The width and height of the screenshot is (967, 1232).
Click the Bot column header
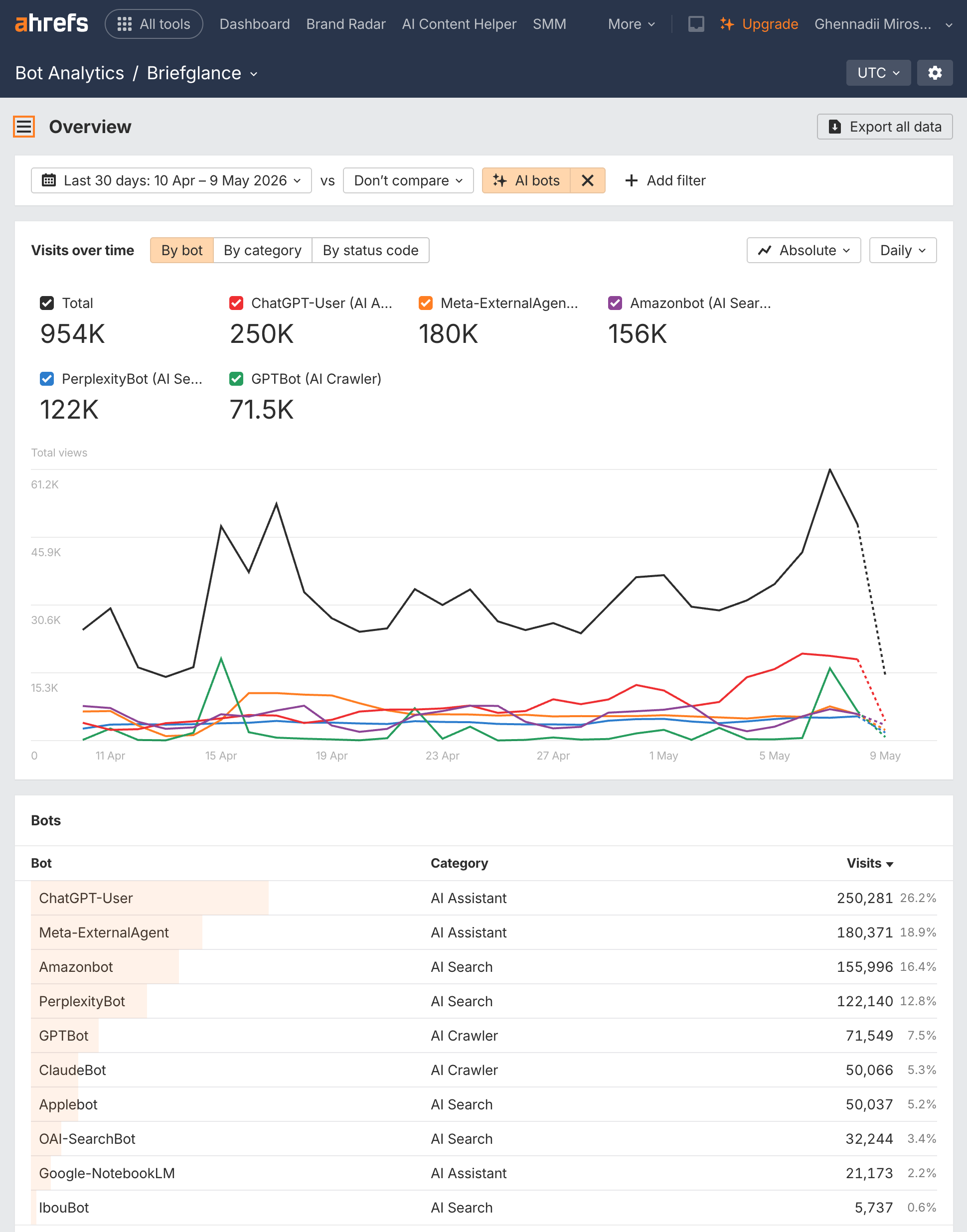point(41,863)
